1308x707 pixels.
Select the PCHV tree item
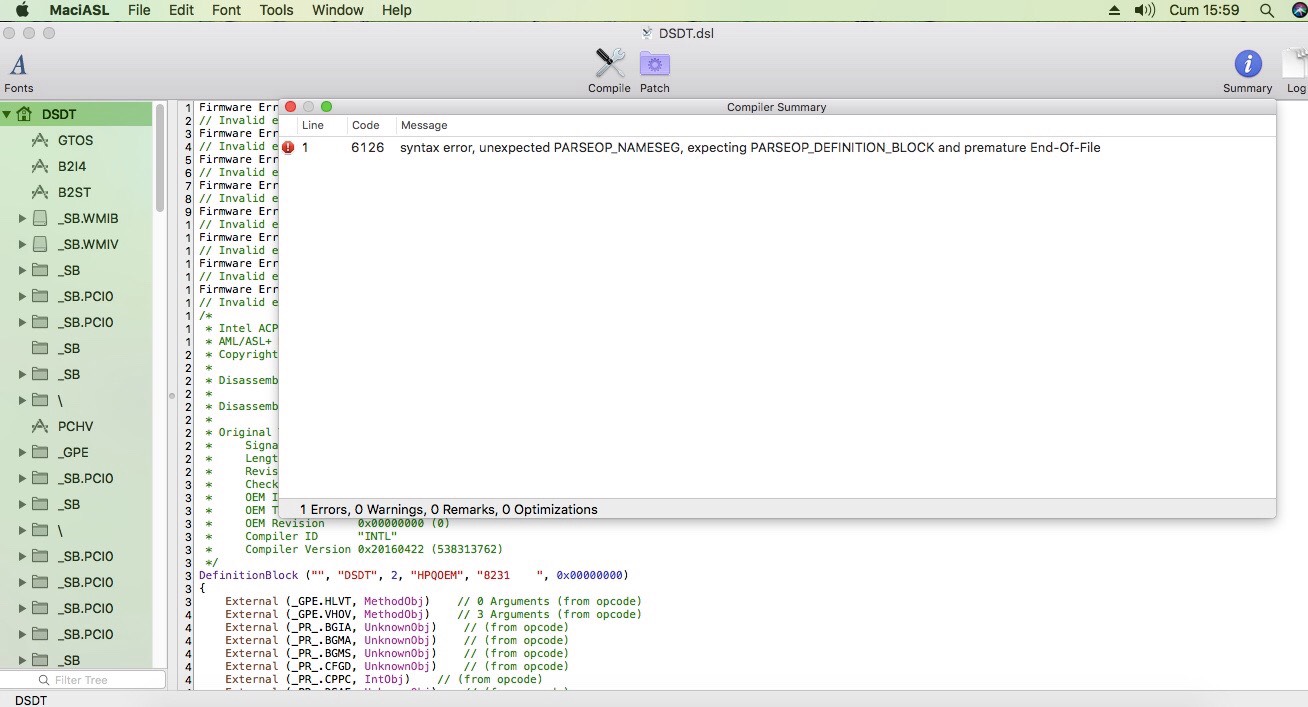[x=76, y=426]
